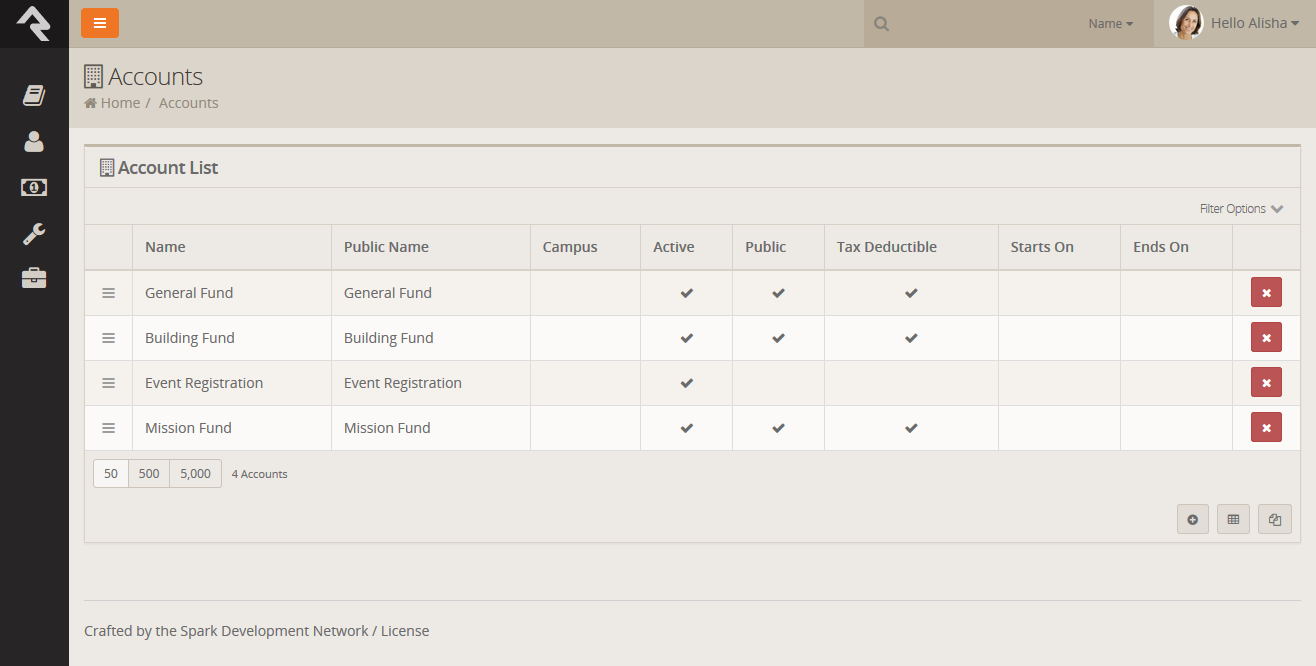This screenshot has width=1316, height=666.
Task: Sort by the Public Name column header
Action: [x=386, y=247]
